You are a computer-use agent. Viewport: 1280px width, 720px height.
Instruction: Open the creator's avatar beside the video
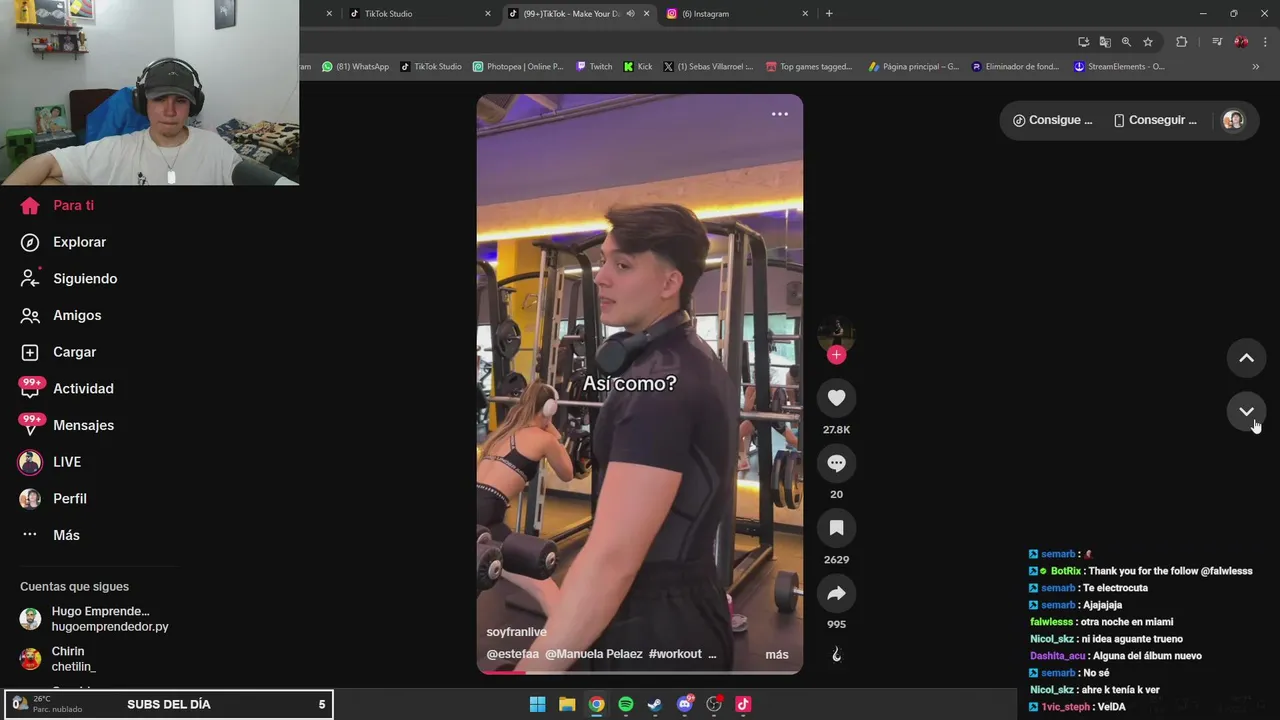click(x=836, y=335)
